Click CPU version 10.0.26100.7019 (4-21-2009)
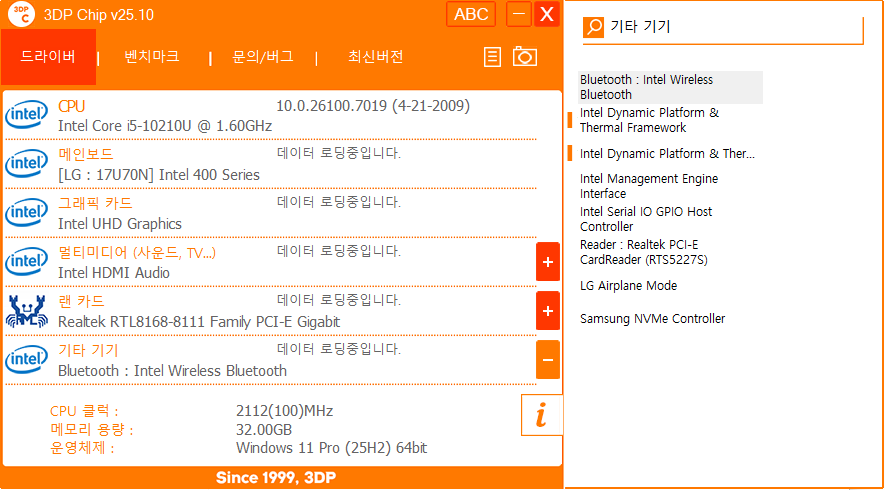 tap(373, 106)
